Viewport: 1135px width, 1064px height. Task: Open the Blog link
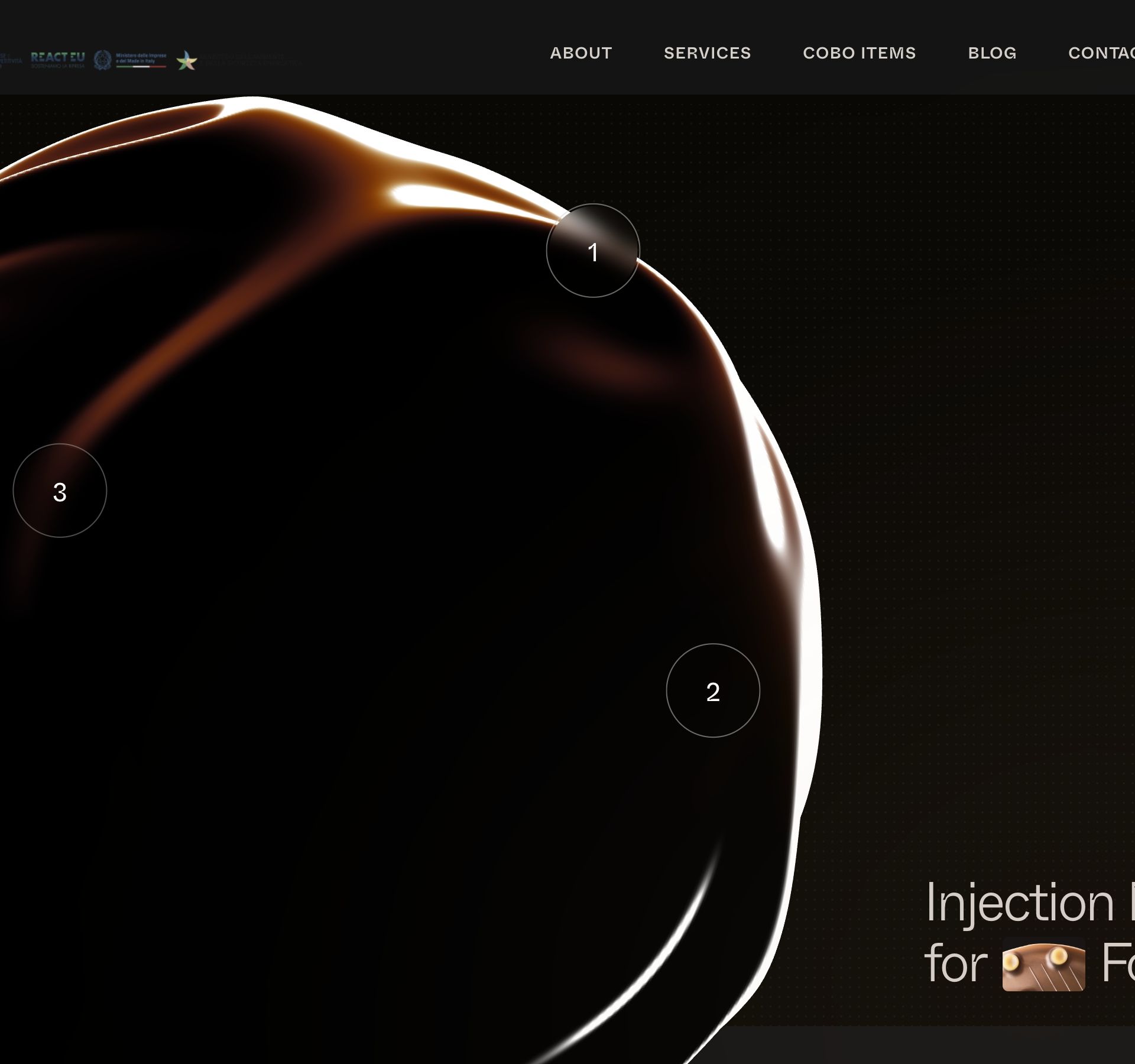[x=992, y=53]
